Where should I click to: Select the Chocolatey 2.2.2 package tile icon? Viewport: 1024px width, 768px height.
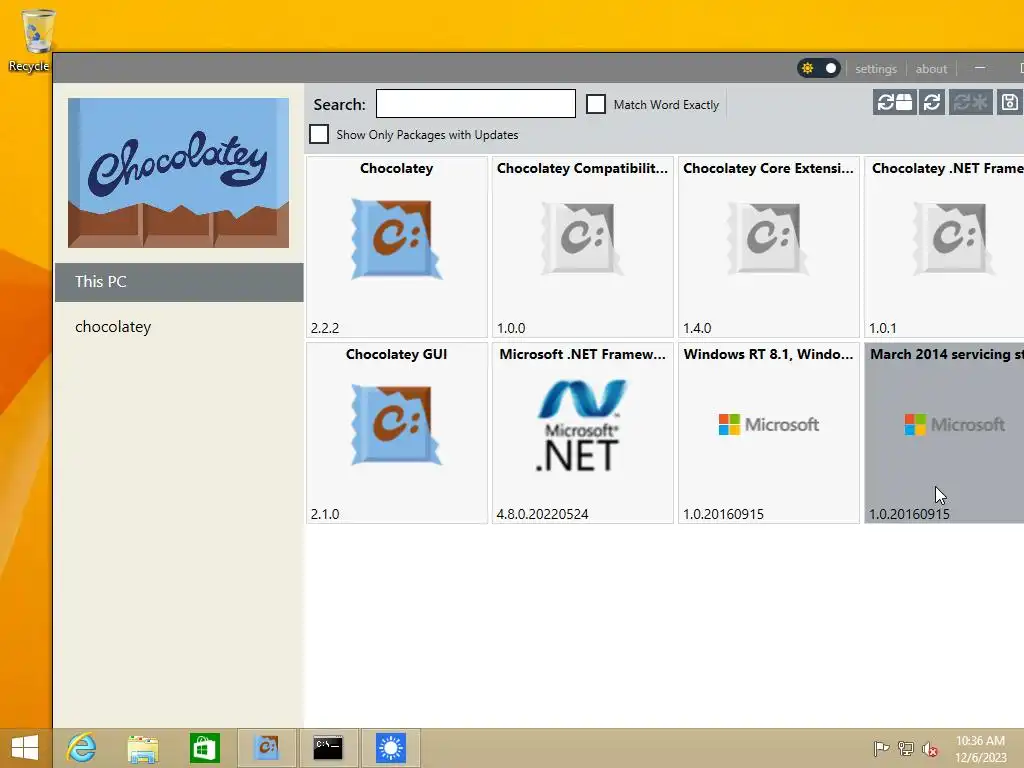coord(396,238)
